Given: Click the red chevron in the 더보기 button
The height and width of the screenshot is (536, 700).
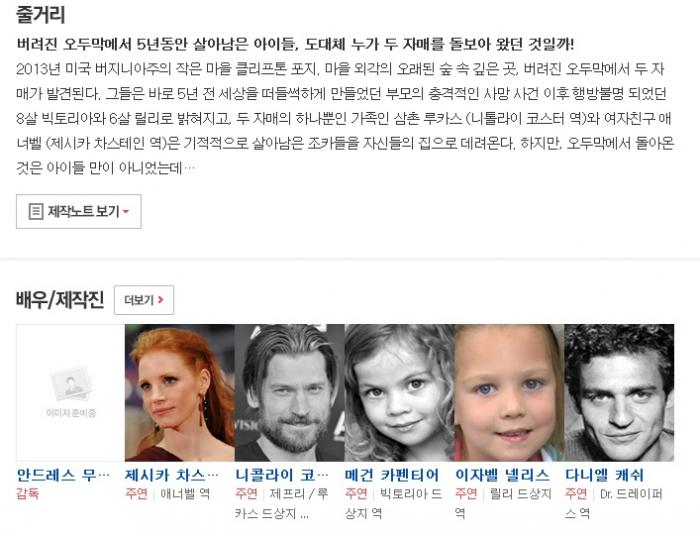Looking at the screenshot, I should [161, 300].
